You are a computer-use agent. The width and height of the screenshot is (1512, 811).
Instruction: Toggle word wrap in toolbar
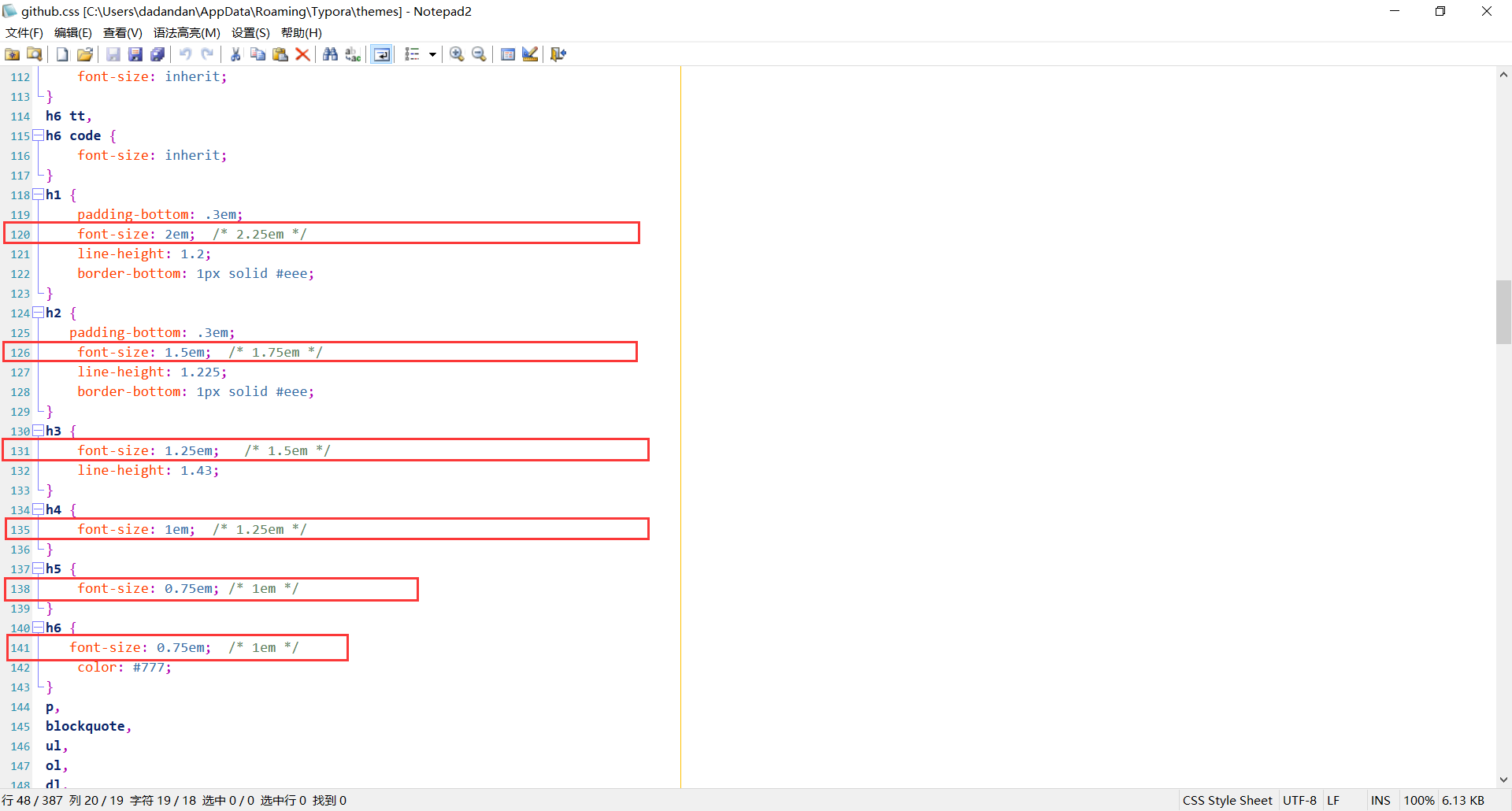(381, 54)
